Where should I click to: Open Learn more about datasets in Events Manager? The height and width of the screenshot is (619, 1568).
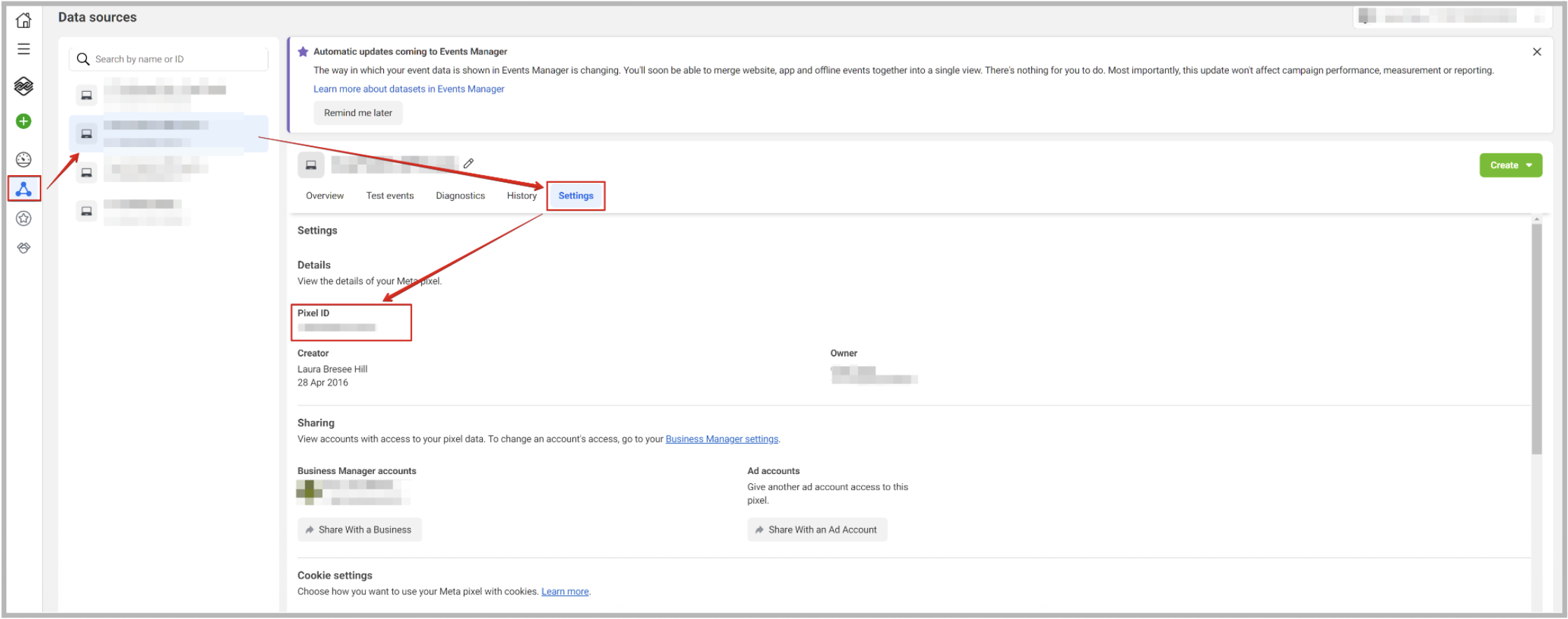tap(408, 89)
